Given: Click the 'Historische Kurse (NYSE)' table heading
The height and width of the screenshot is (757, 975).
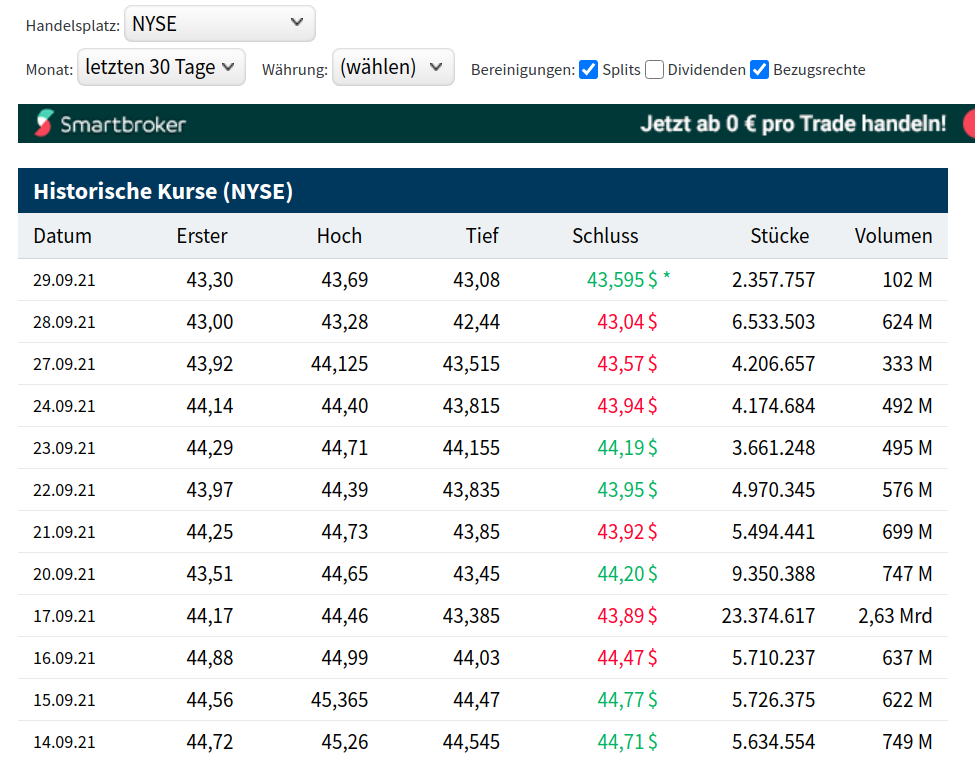Looking at the screenshot, I should (163, 191).
